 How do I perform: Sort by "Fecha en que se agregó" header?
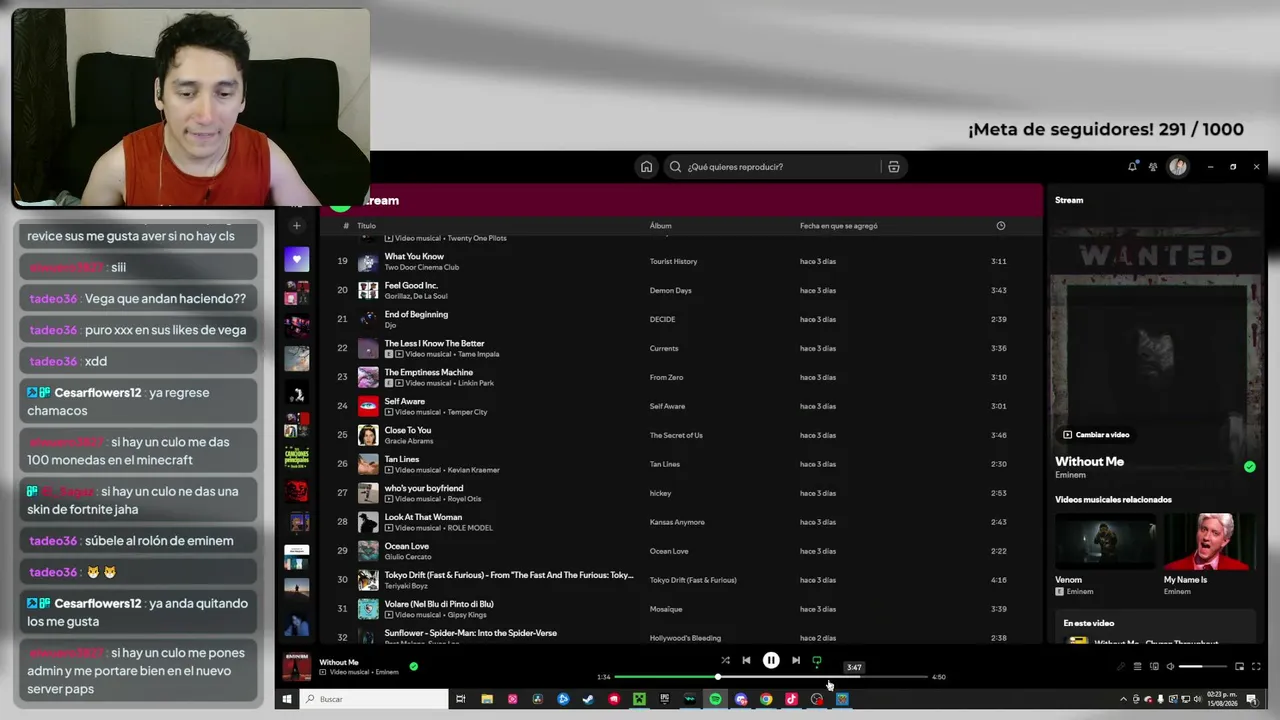click(839, 226)
